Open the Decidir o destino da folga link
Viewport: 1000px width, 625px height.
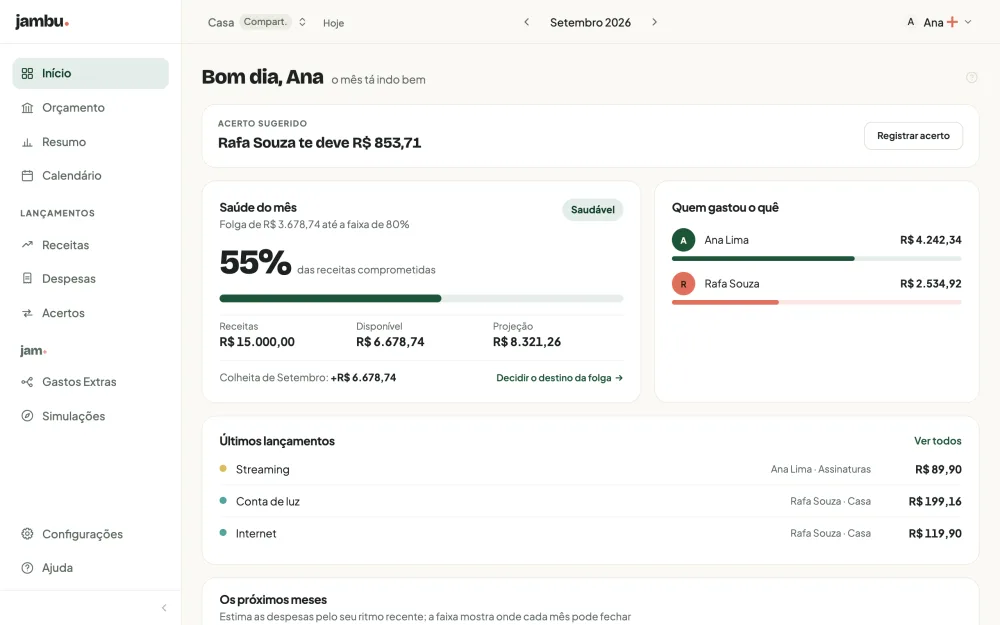559,378
